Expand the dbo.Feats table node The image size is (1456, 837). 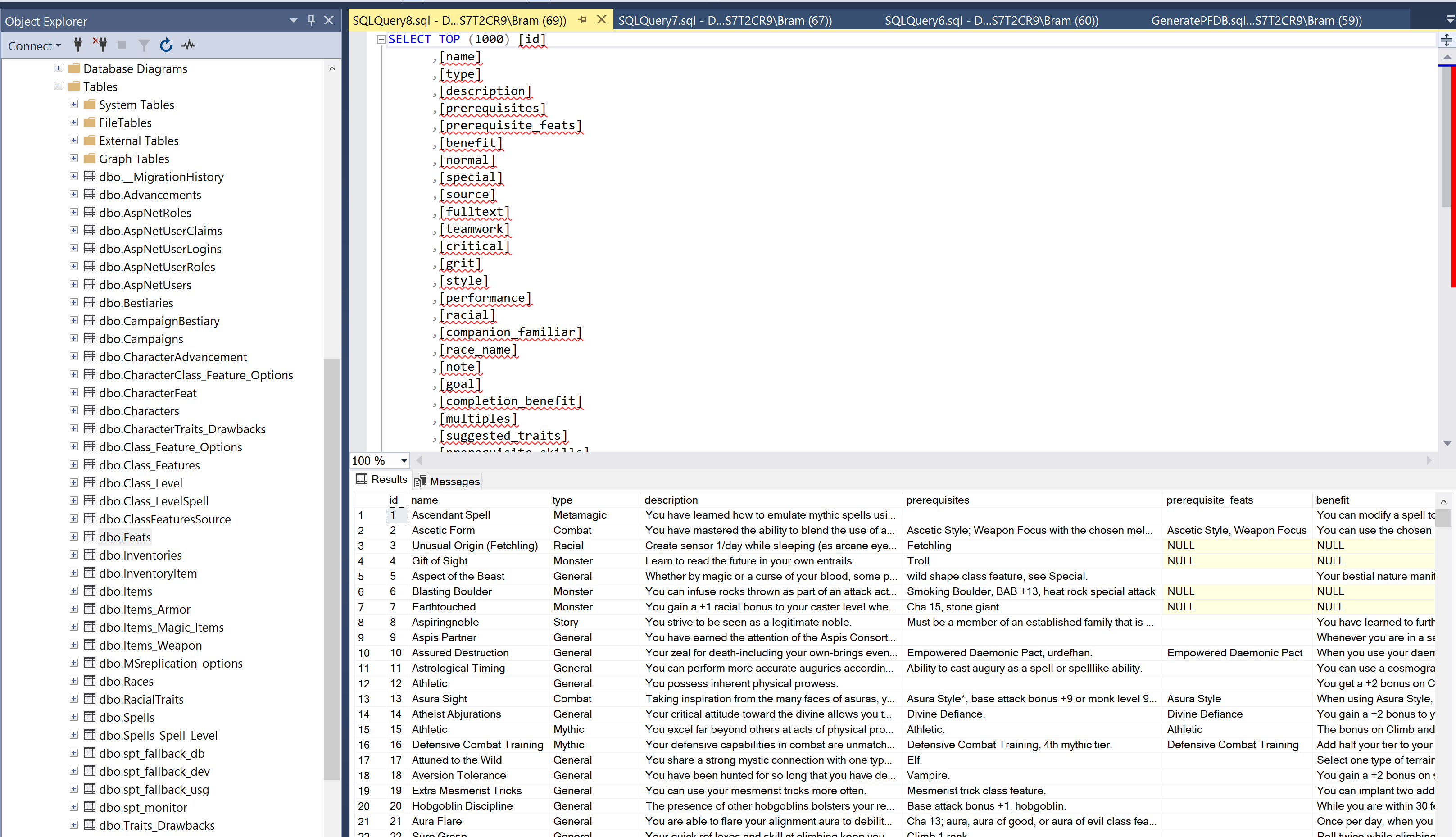point(73,537)
